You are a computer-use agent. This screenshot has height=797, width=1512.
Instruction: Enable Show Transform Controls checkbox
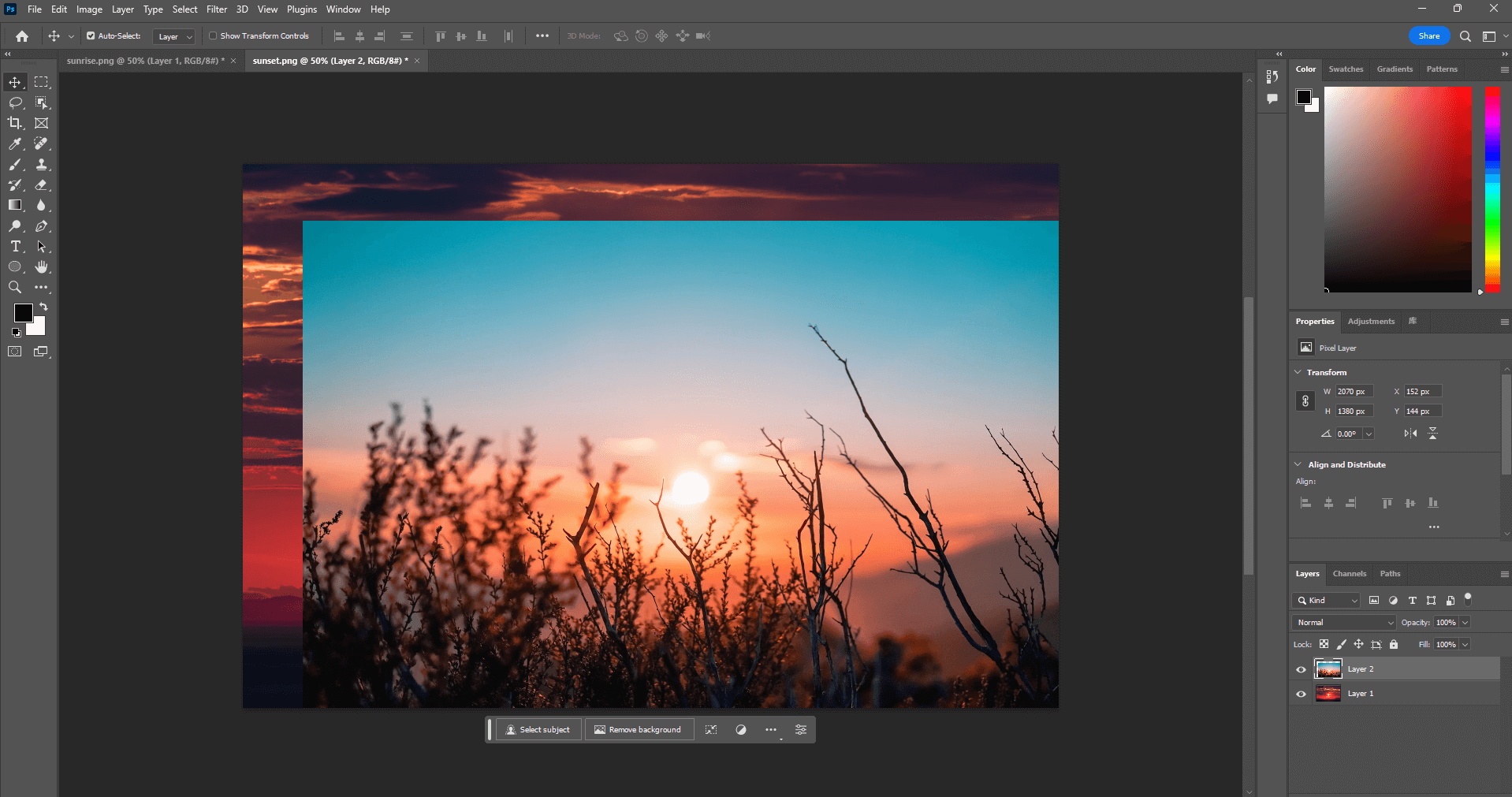(x=213, y=36)
